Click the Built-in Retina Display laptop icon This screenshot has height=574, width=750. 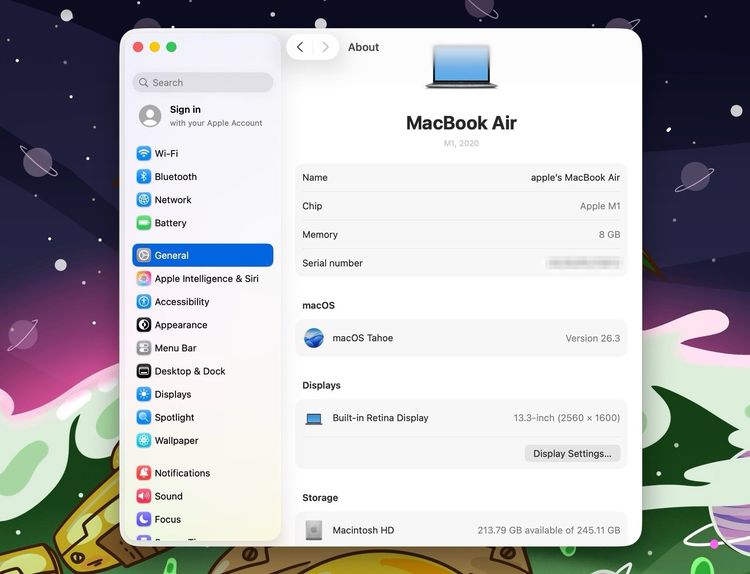pos(314,419)
